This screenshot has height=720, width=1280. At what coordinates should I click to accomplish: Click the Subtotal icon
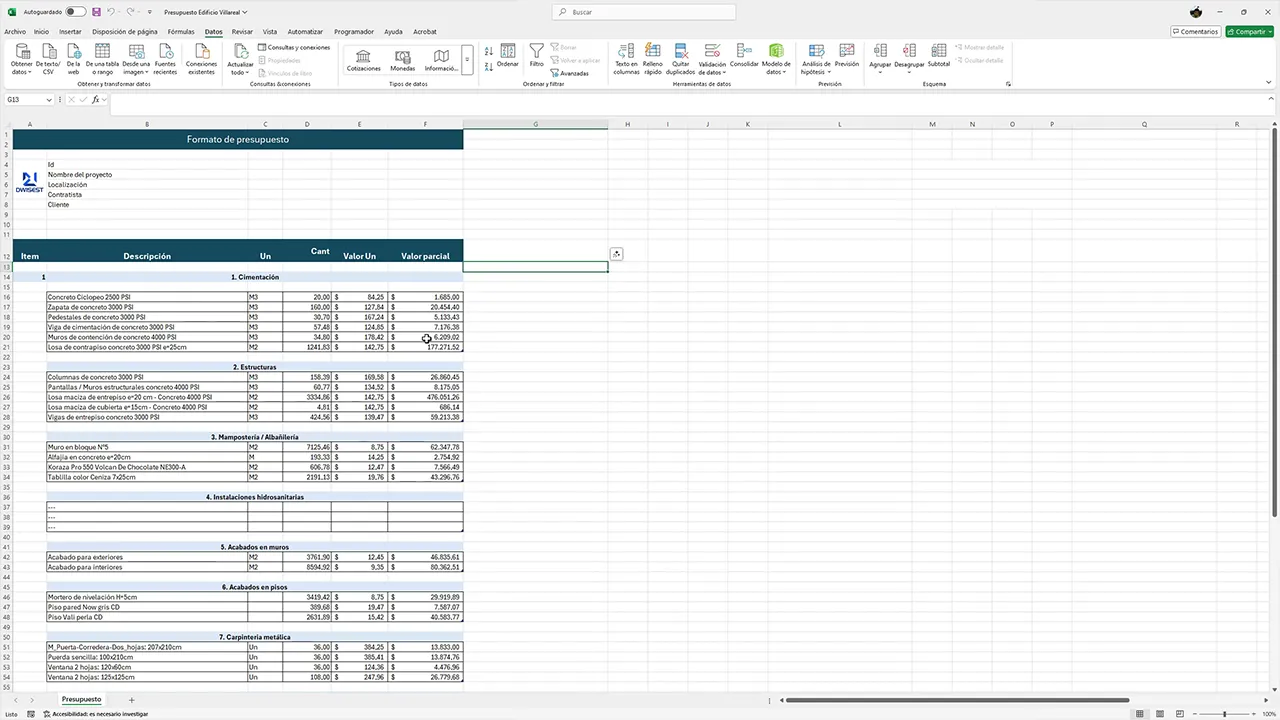[938, 55]
